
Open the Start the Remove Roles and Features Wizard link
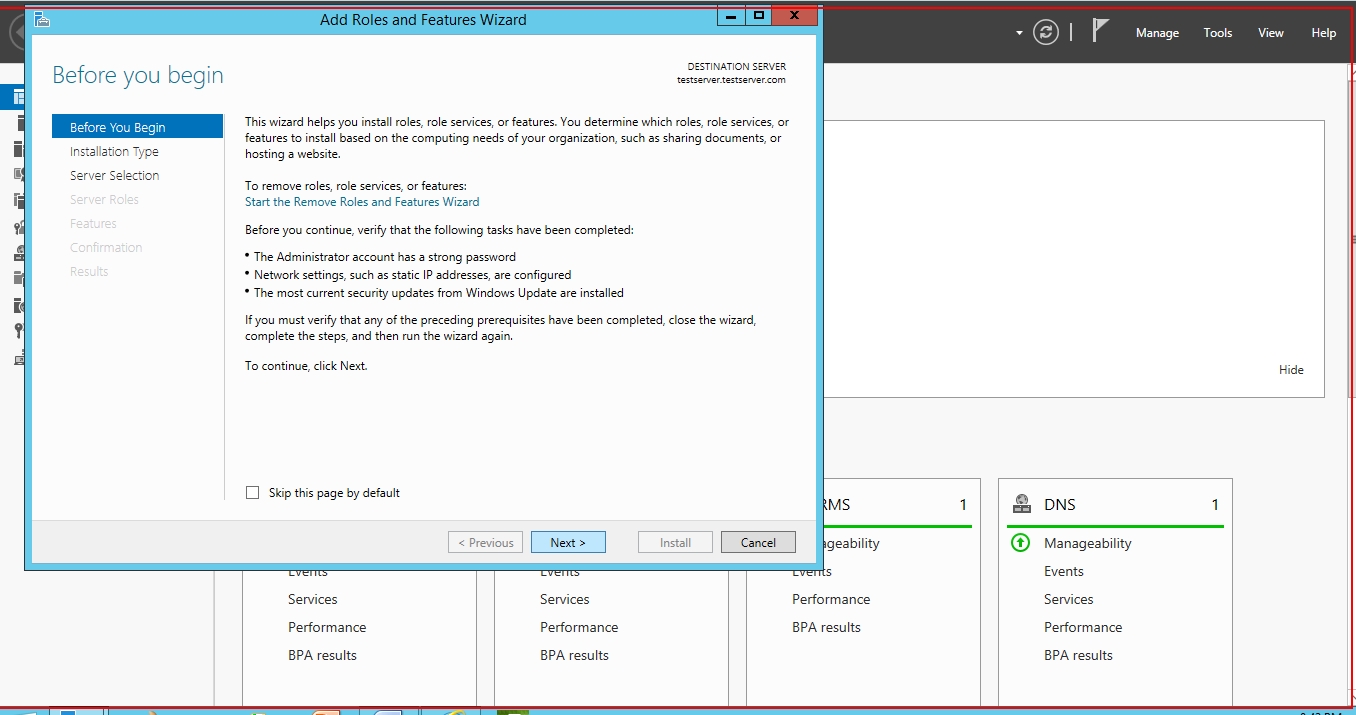tap(362, 202)
